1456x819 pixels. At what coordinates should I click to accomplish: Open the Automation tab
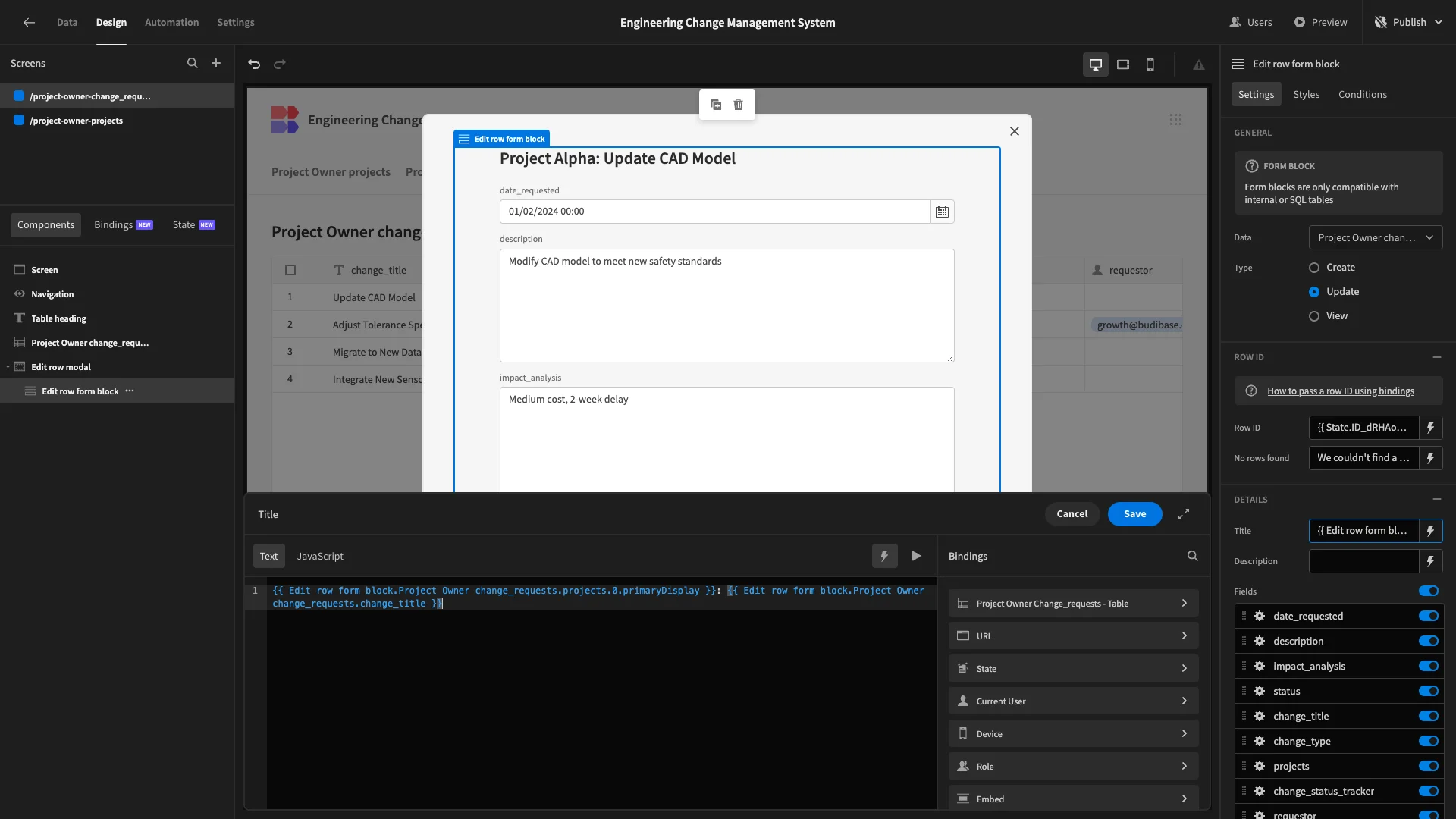[171, 23]
